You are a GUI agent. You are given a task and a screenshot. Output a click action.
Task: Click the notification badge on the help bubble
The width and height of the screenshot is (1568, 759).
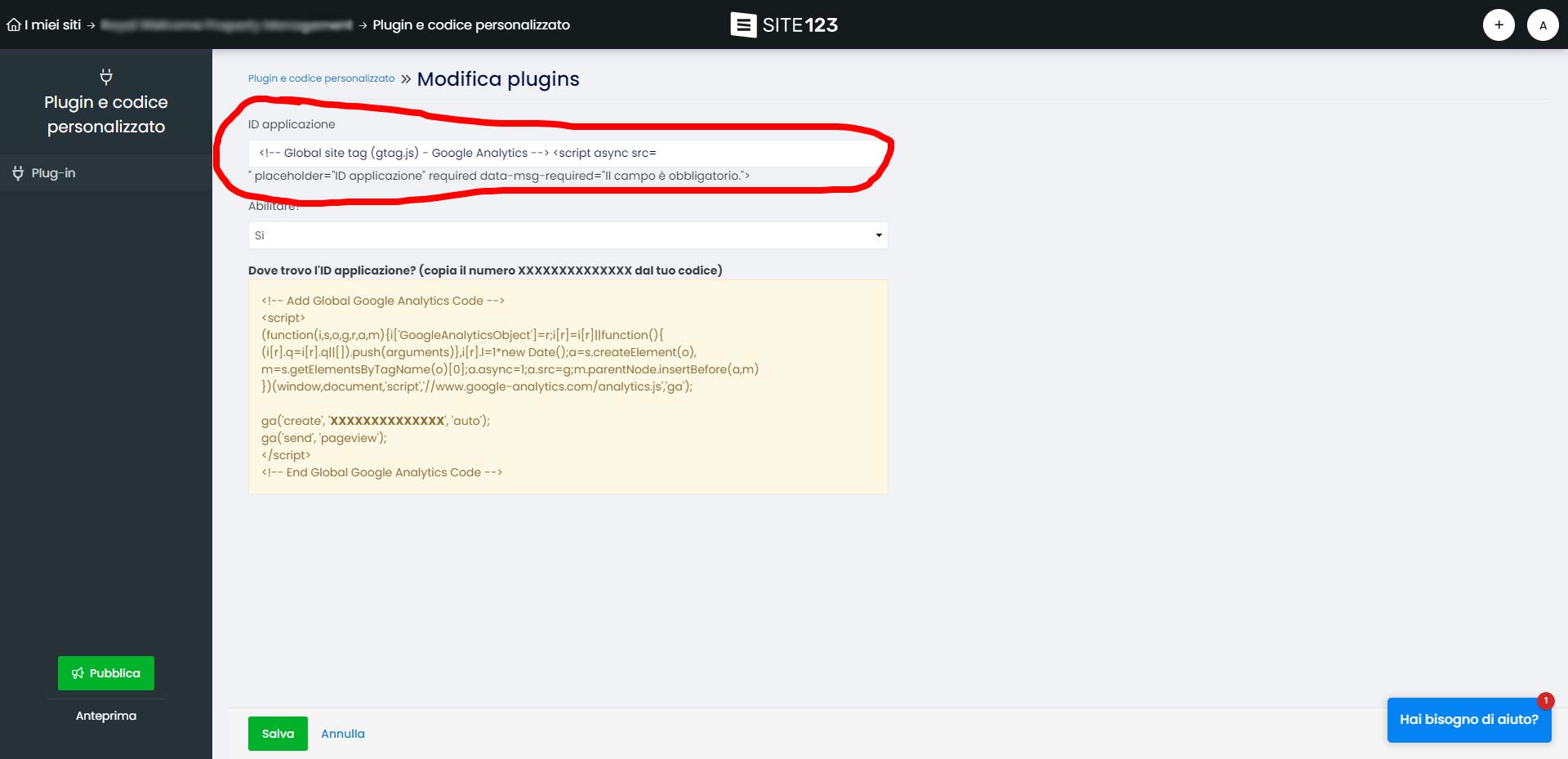coord(1545,700)
